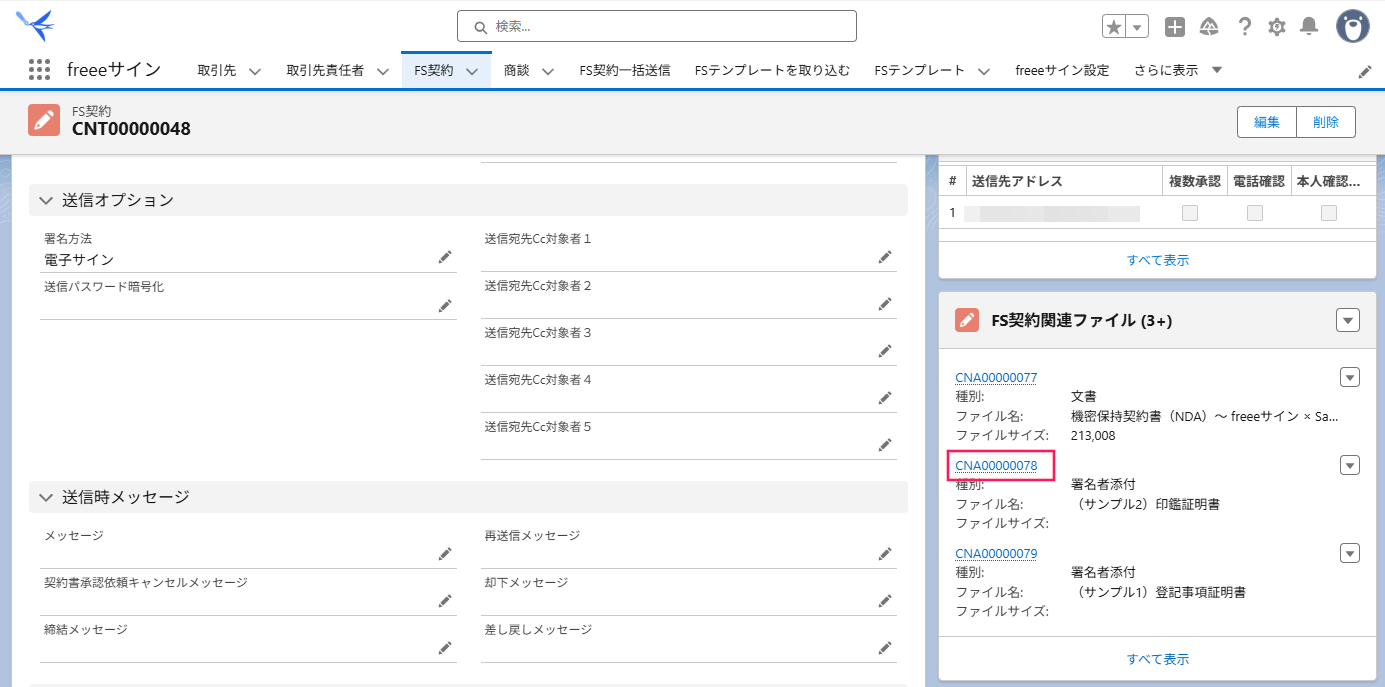Show all recipients via upper すべて表示

point(1158,260)
